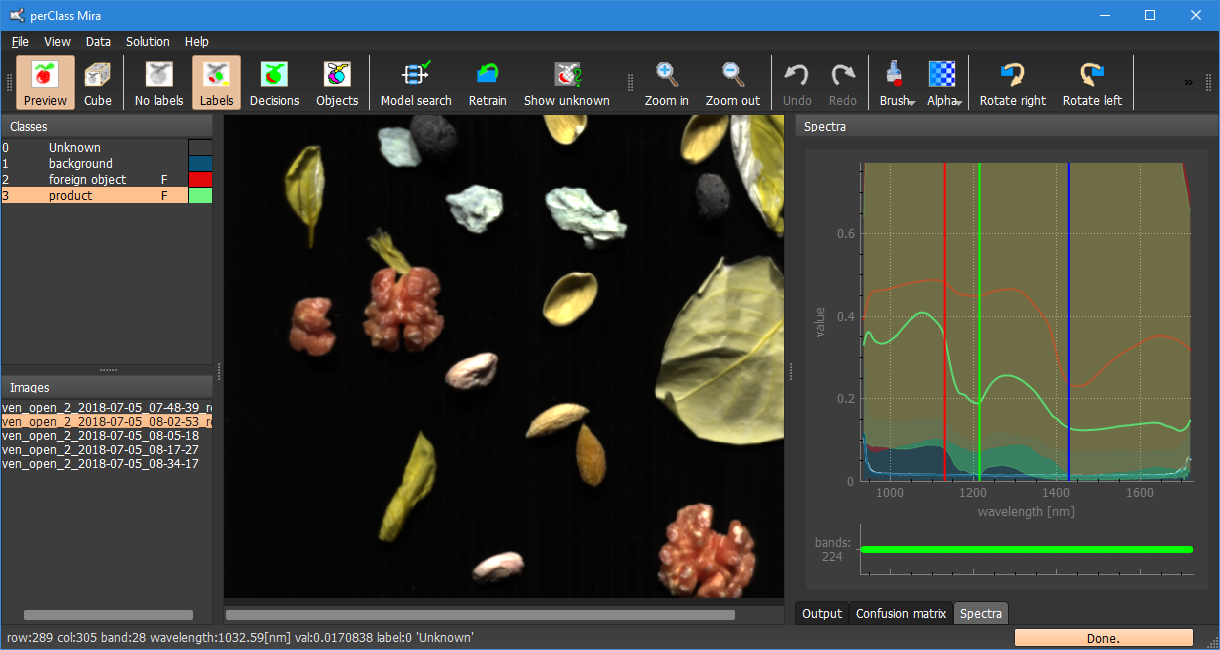Switch to the Confusion matrix tab

tap(900, 614)
